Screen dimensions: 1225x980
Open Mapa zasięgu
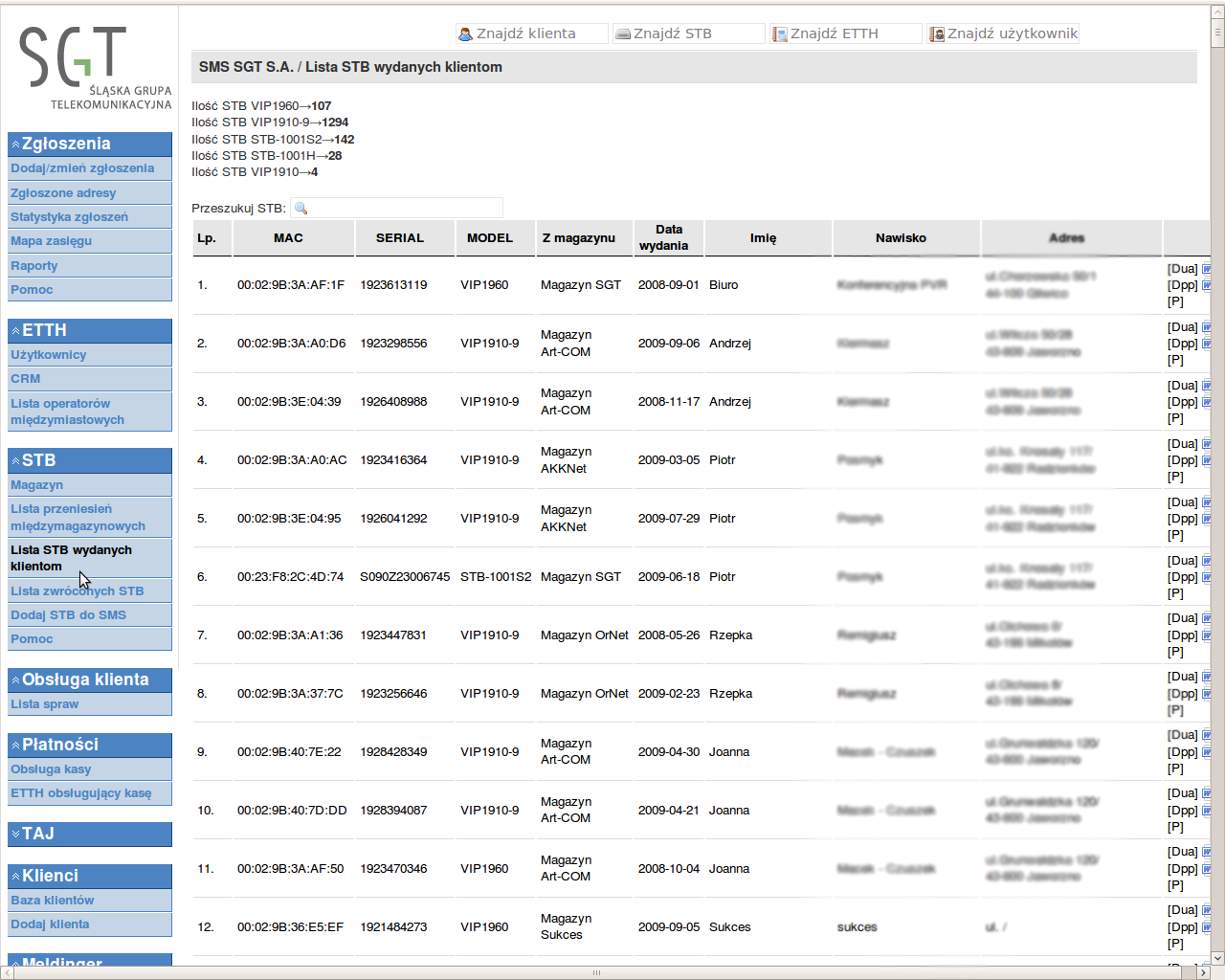pos(90,241)
